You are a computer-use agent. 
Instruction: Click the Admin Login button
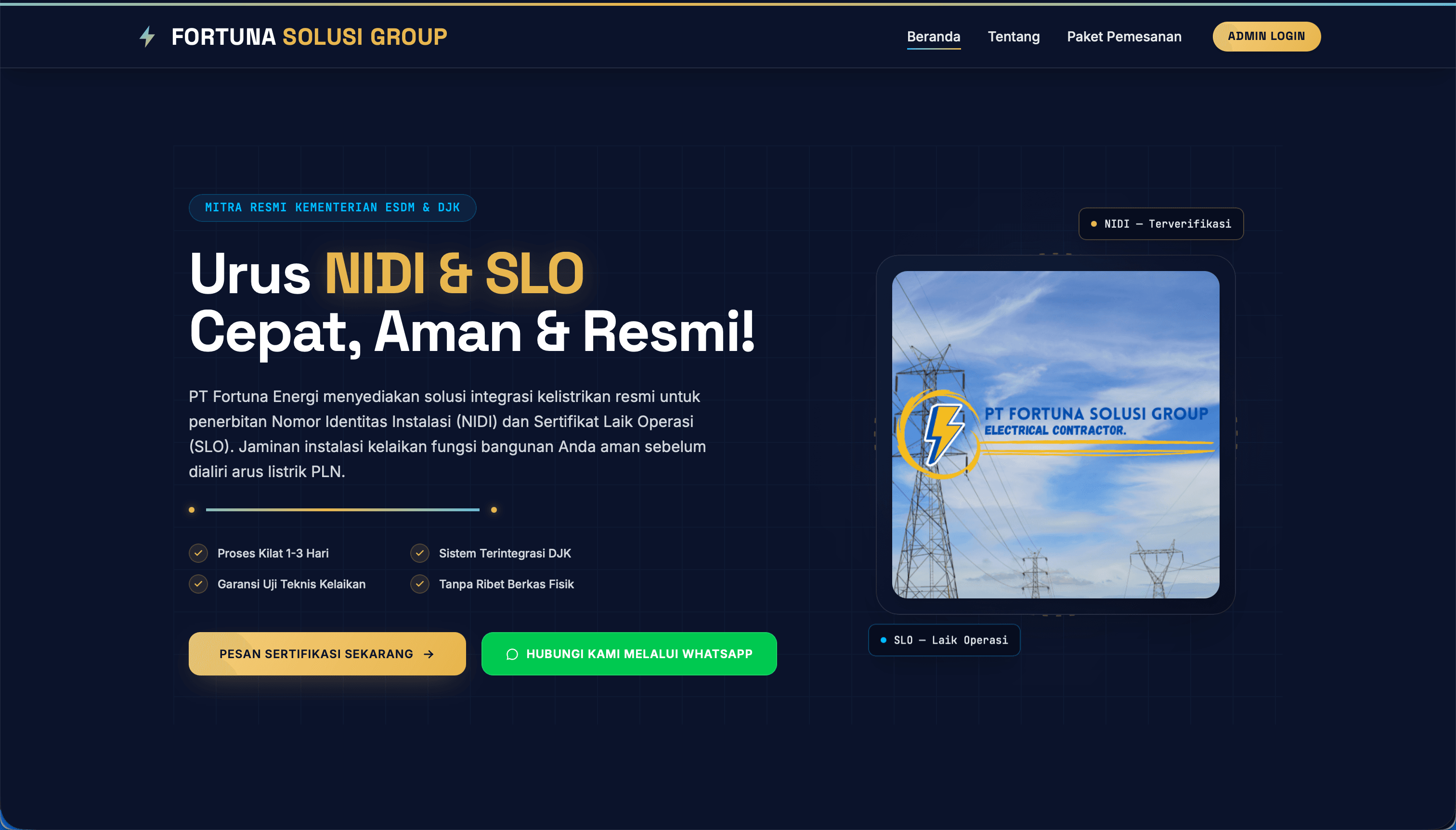[x=1266, y=37]
